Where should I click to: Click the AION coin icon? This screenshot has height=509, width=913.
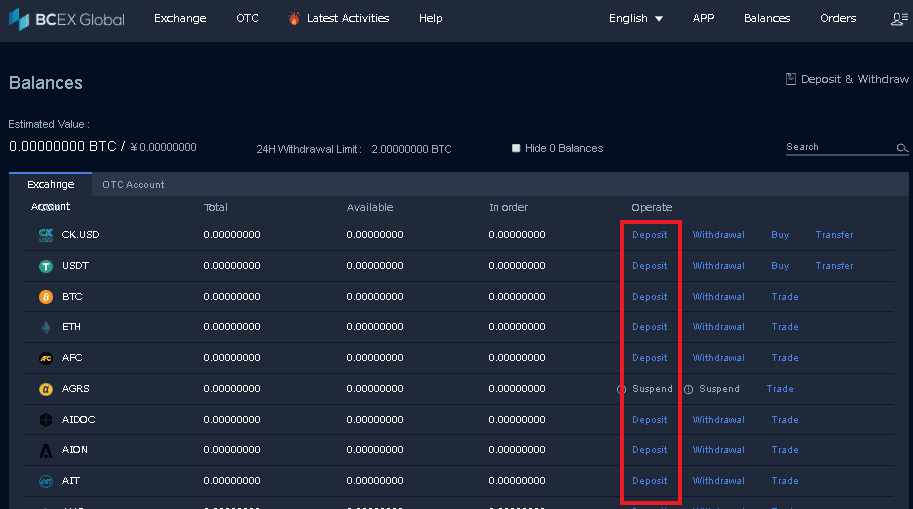(45, 450)
